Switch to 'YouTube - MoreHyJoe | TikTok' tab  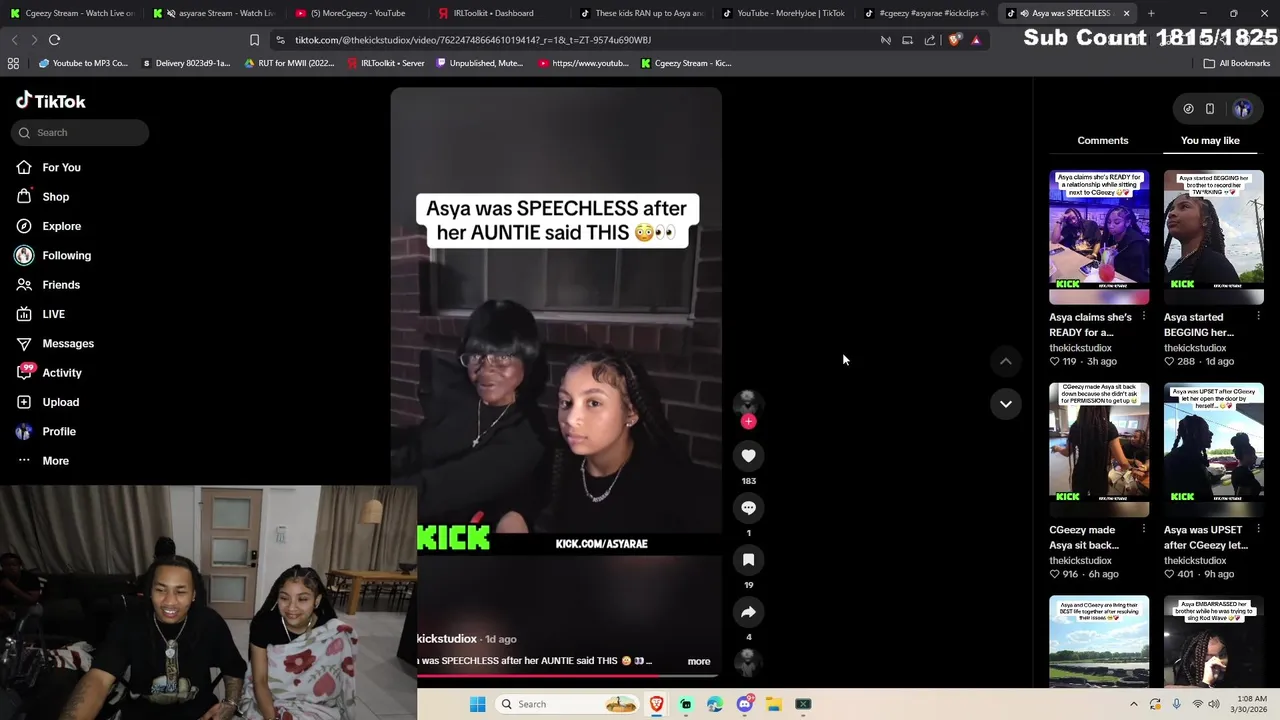pos(787,13)
